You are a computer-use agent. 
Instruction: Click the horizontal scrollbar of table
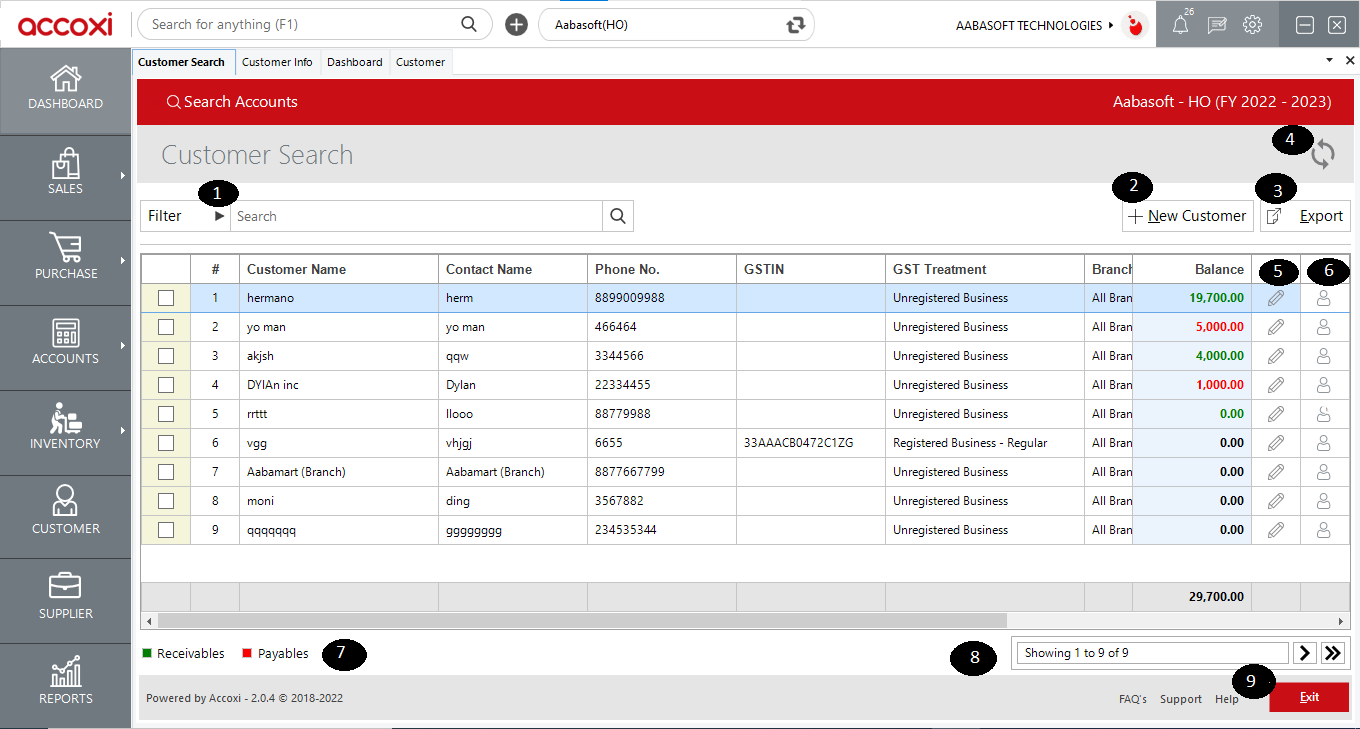[x=582, y=621]
